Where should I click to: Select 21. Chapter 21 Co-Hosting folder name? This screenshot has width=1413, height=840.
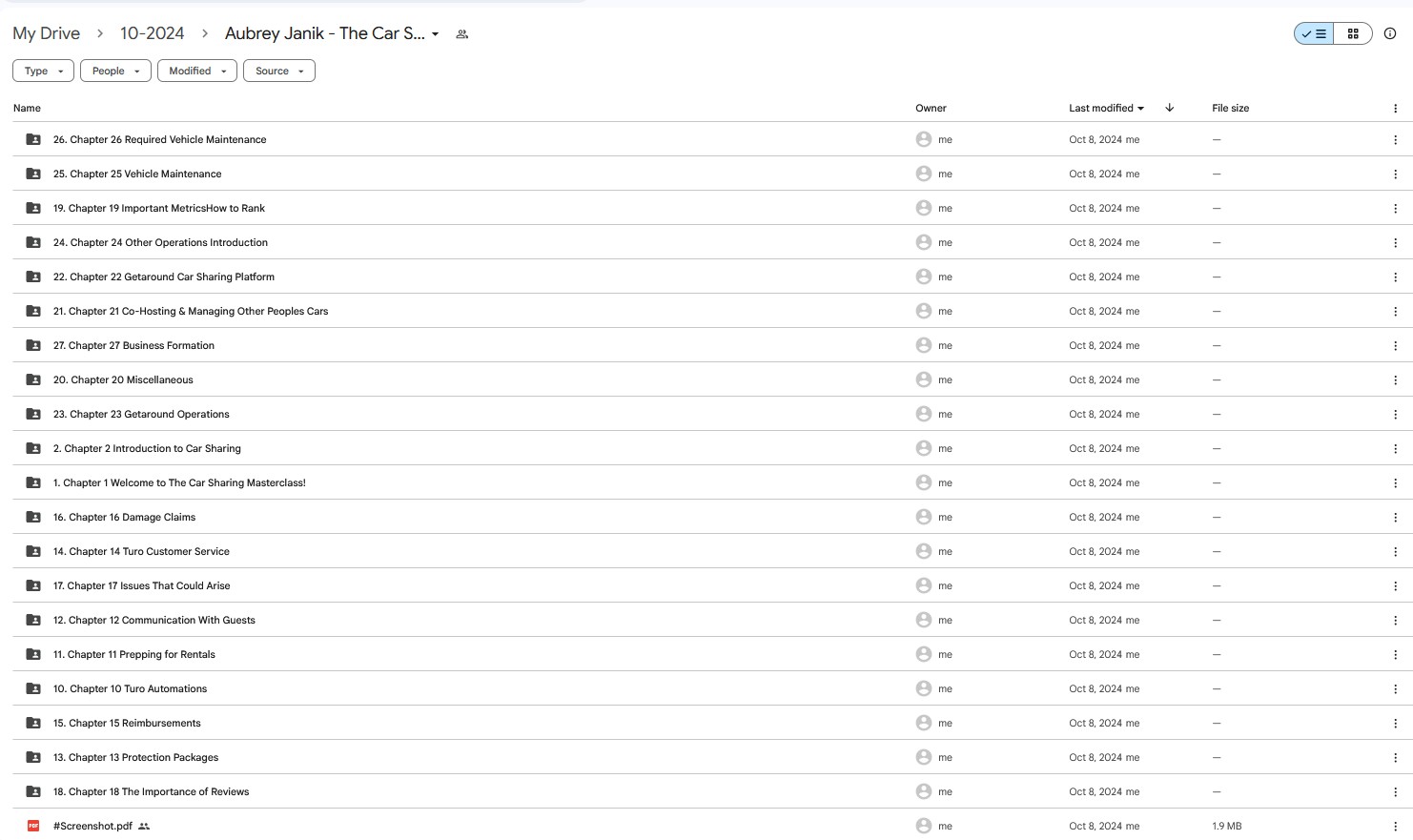click(191, 311)
